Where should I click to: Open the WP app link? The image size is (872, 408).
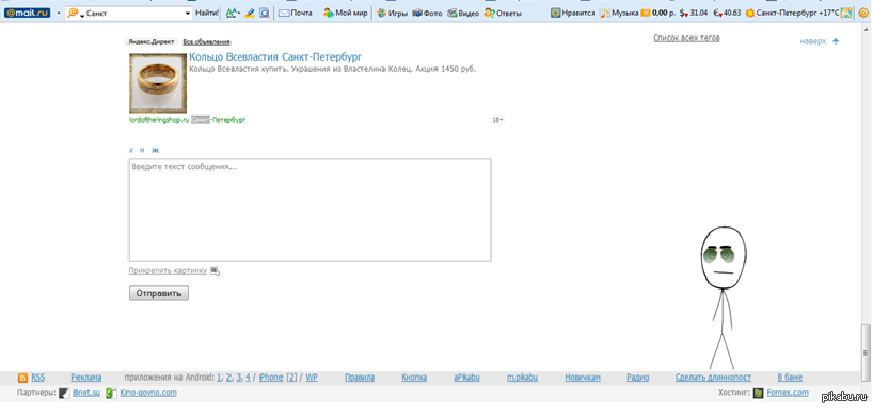(312, 377)
